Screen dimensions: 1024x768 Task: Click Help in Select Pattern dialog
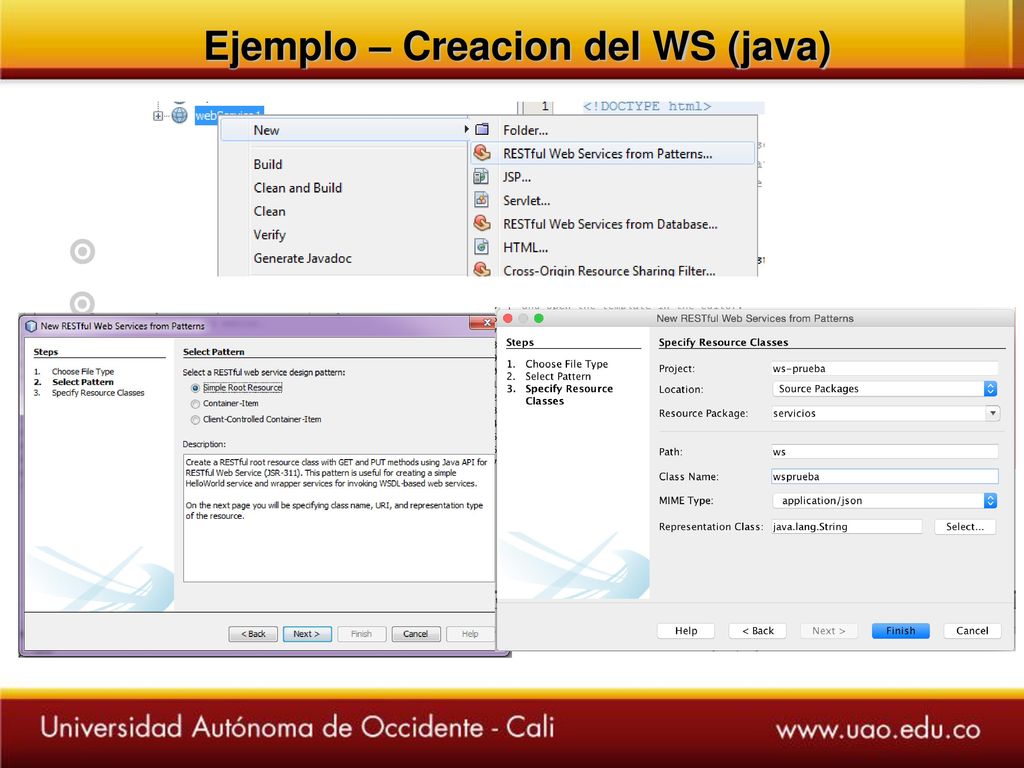click(470, 633)
